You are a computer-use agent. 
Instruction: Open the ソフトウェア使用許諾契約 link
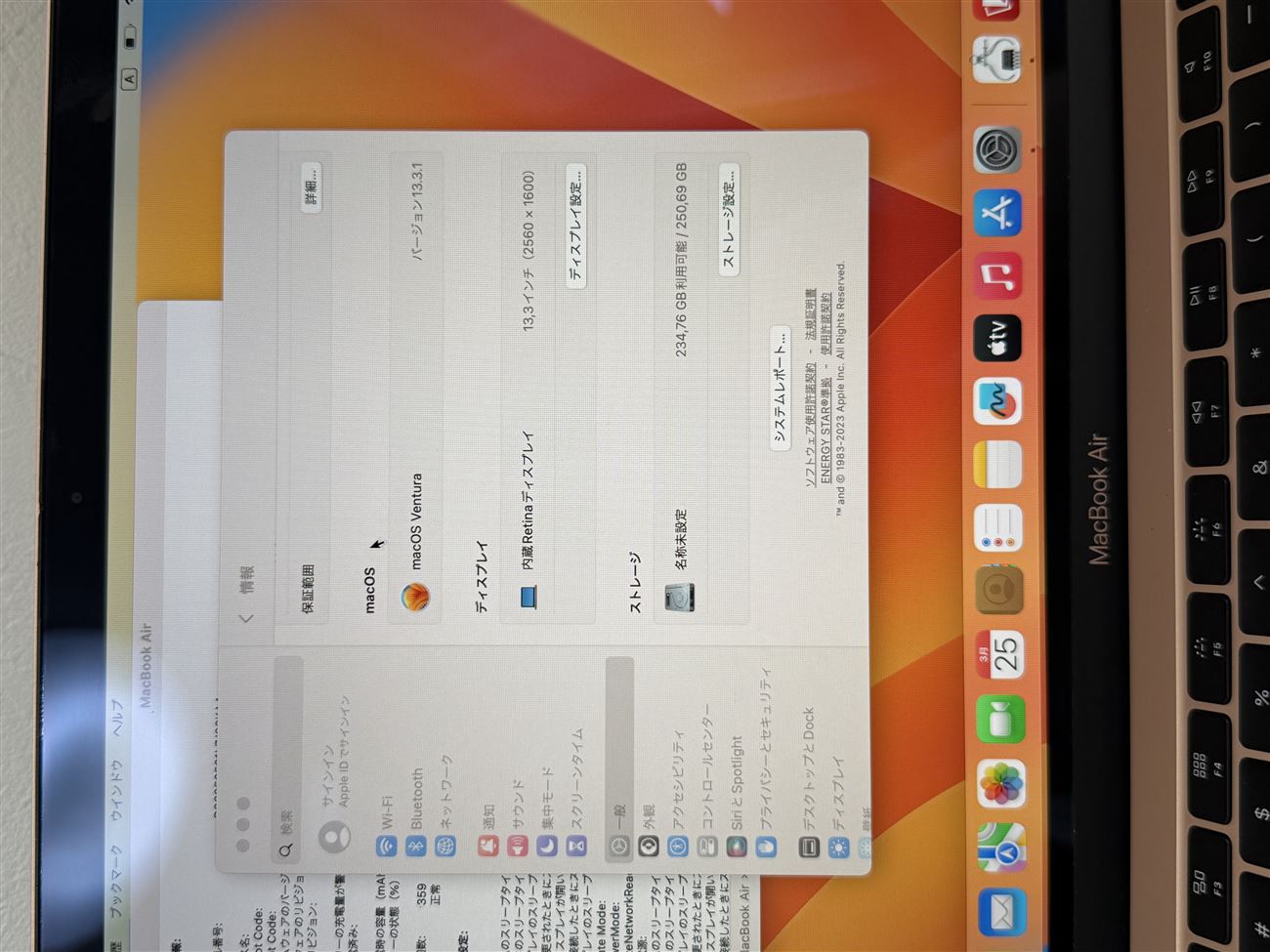click(x=810, y=424)
